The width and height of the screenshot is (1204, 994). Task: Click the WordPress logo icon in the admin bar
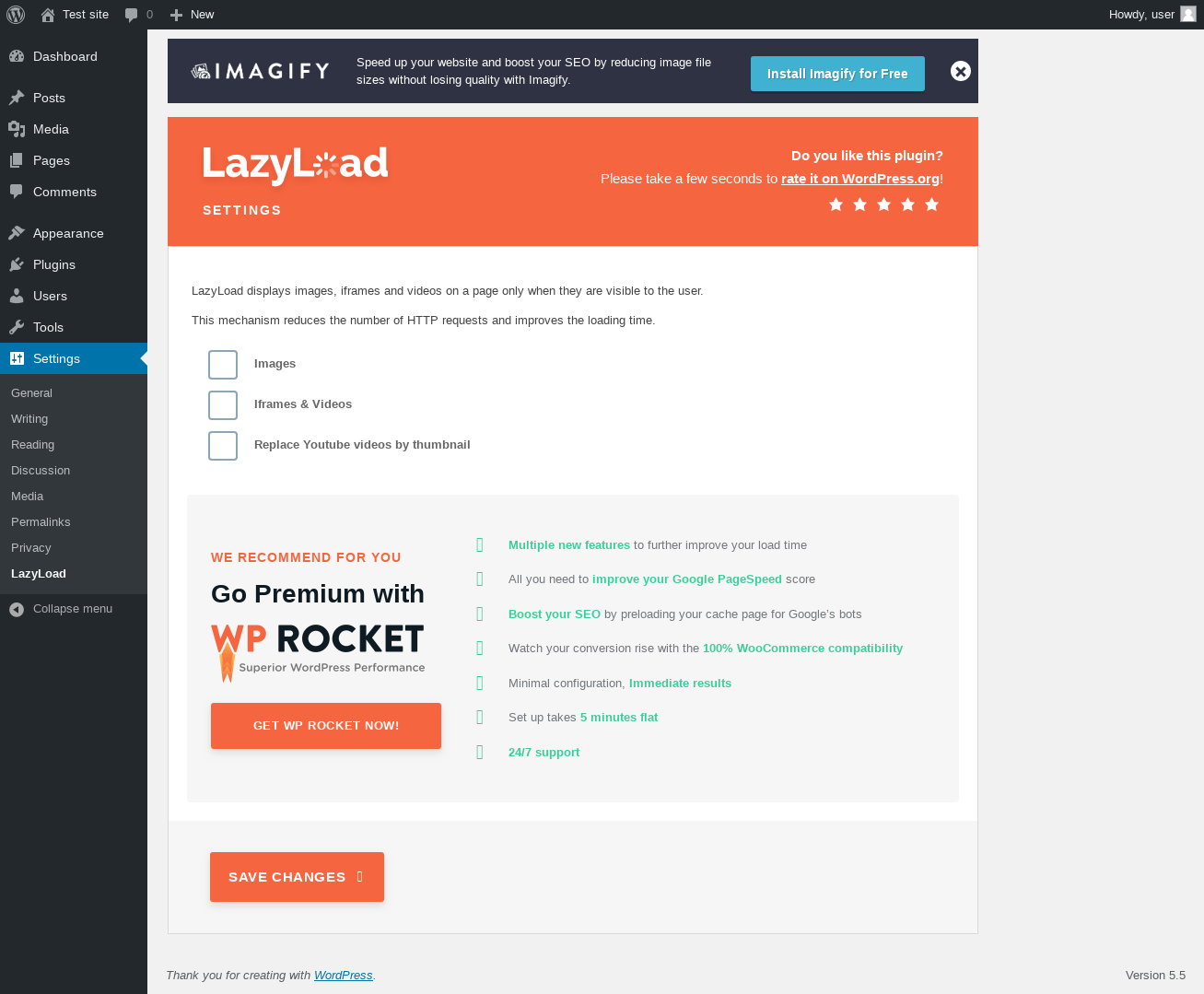[16, 15]
